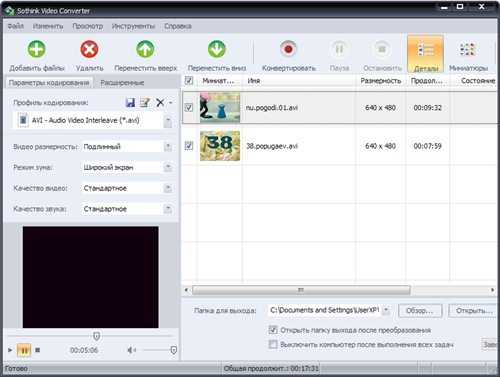
Task: Switch to Миниатюры thumbnails view icon
Action: (x=467, y=49)
